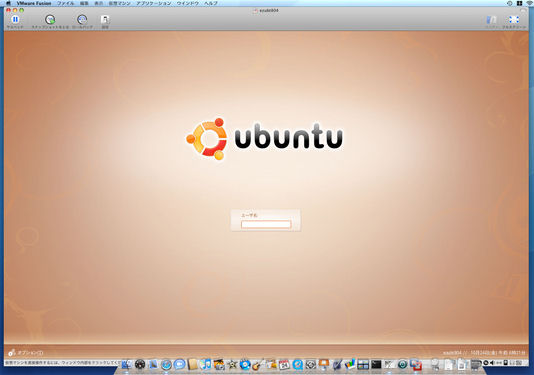Enter Full Screen mode via toolbar icon
The height and width of the screenshot is (375, 534).
[x=514, y=20]
